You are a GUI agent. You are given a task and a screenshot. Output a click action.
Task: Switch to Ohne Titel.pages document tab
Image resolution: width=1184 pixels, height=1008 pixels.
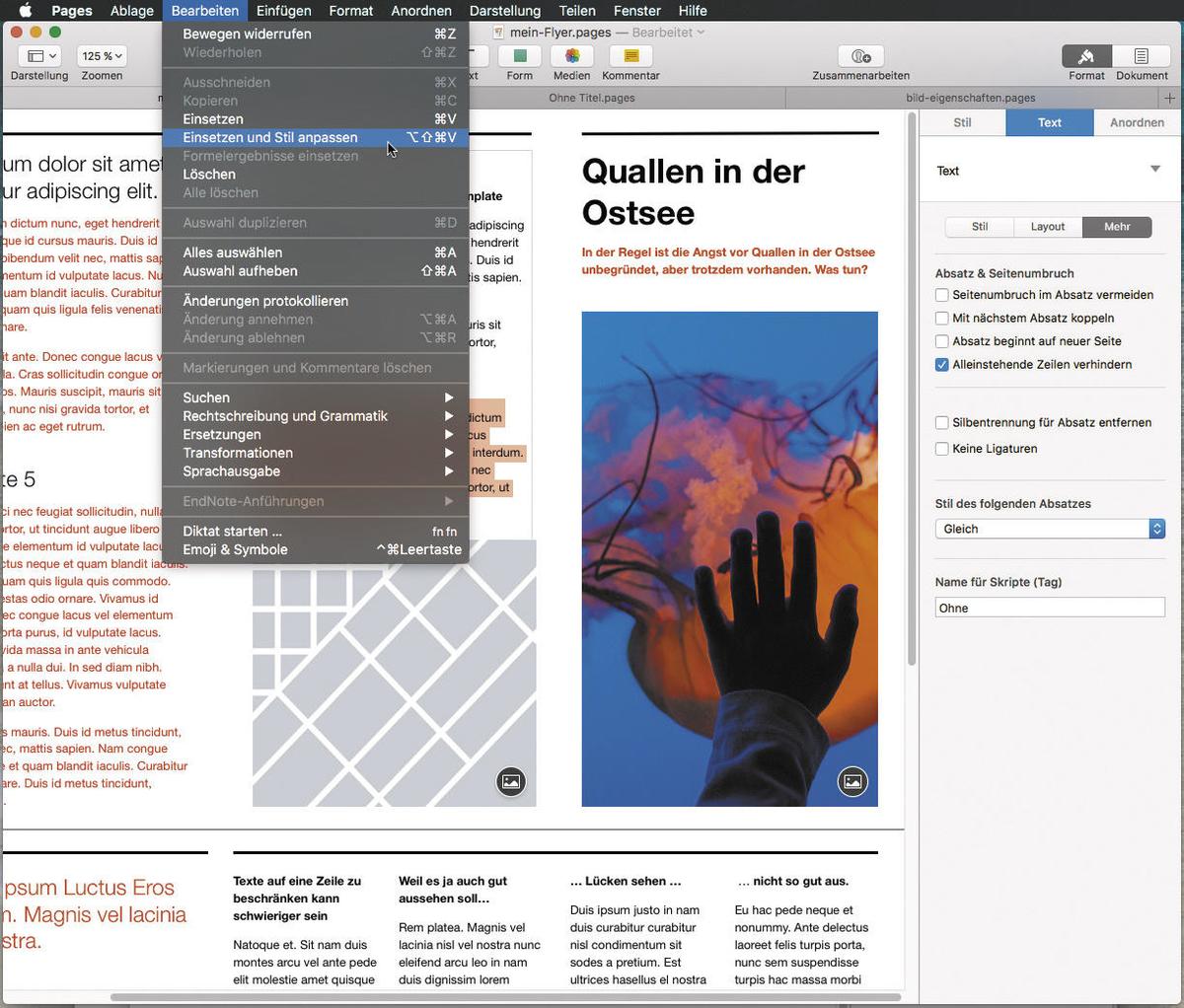(x=592, y=98)
